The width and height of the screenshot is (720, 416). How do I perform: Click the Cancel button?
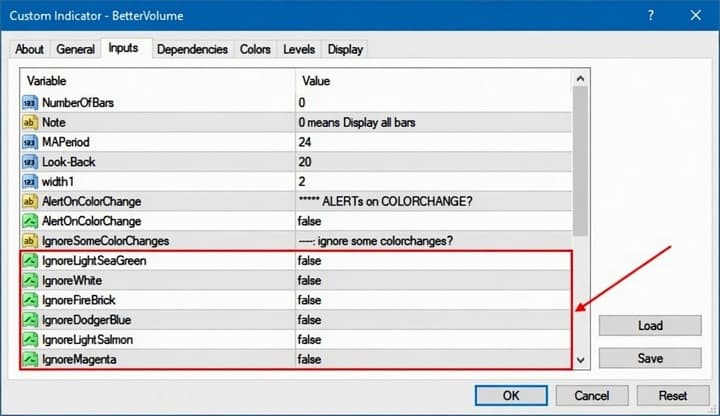[592, 395]
